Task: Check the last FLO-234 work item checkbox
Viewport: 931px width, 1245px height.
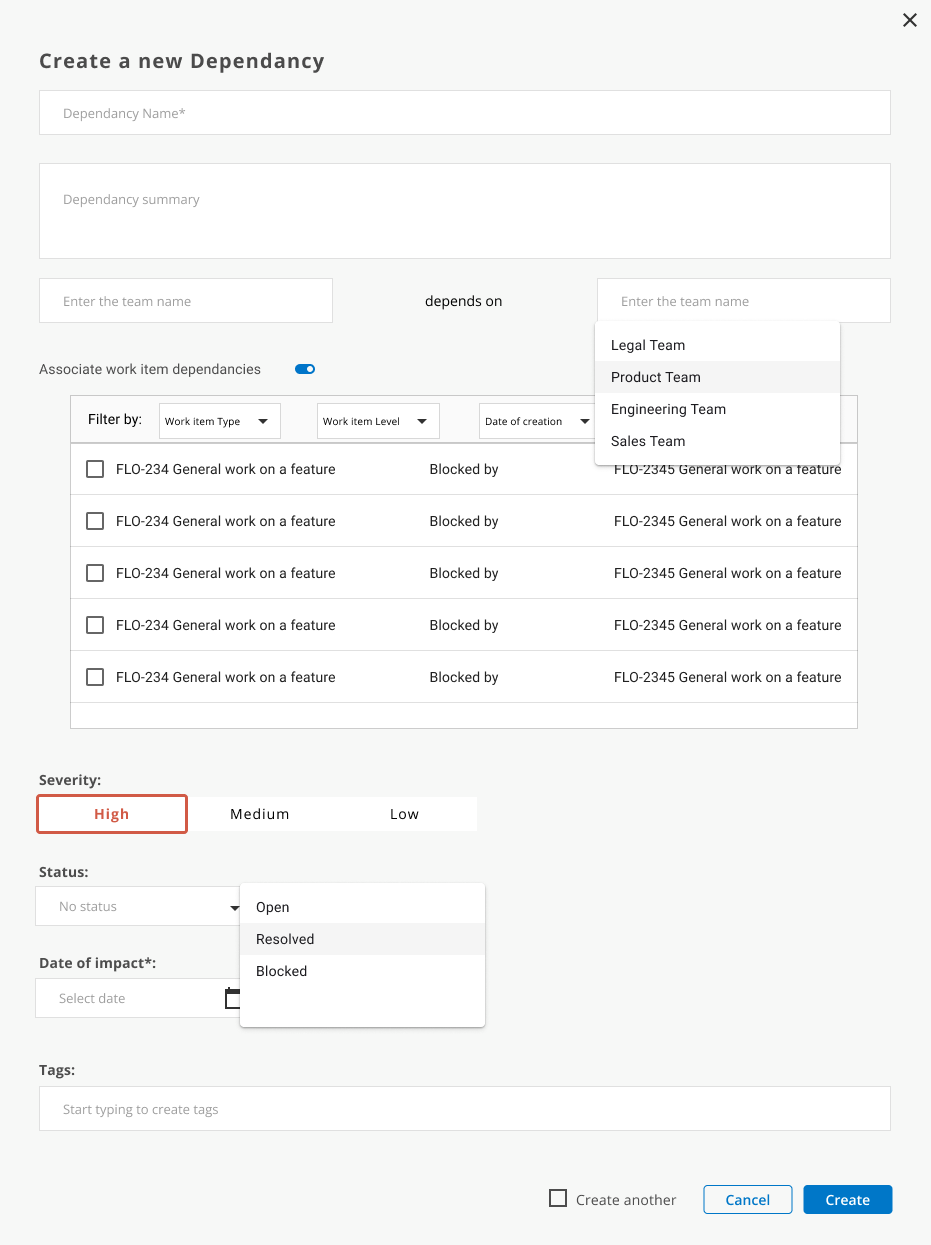Action: pyautogui.click(x=95, y=677)
